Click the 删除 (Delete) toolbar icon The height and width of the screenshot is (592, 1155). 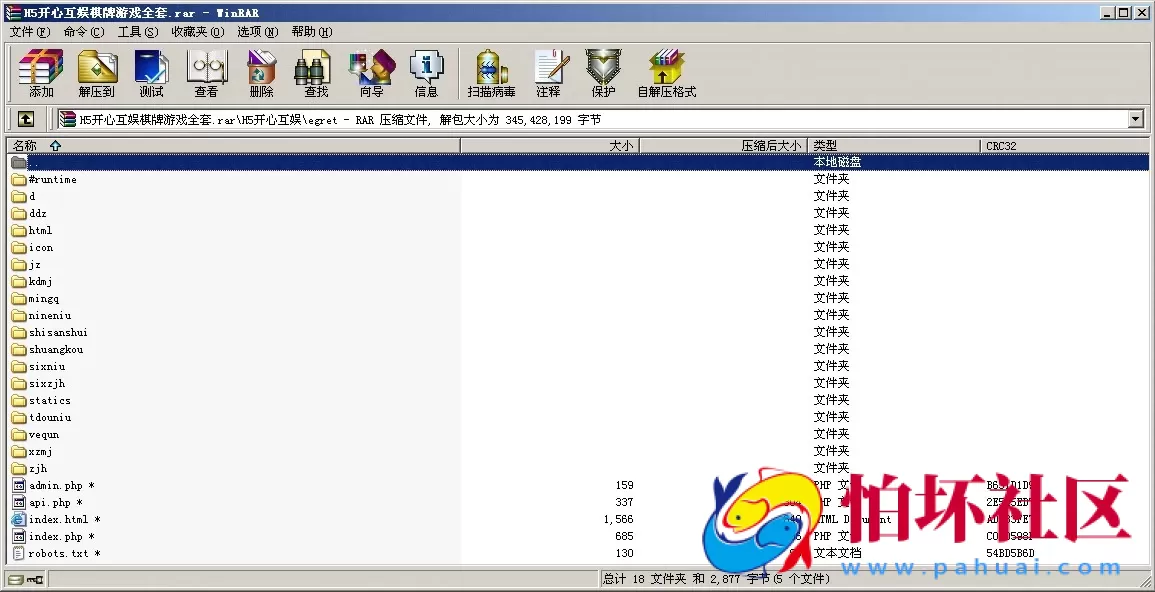coord(260,72)
